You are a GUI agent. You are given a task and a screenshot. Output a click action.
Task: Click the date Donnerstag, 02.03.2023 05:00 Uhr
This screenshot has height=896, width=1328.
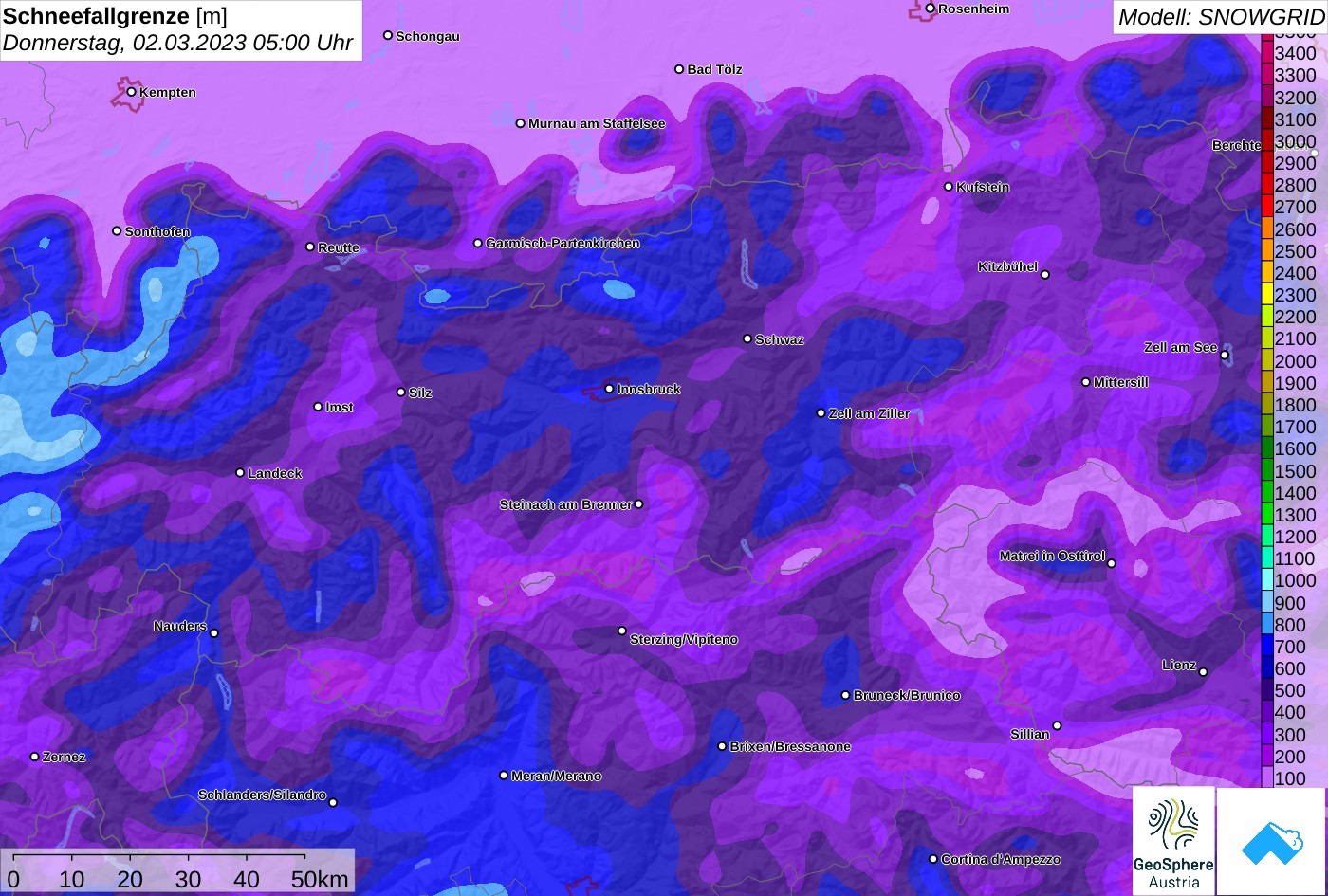click(178, 43)
